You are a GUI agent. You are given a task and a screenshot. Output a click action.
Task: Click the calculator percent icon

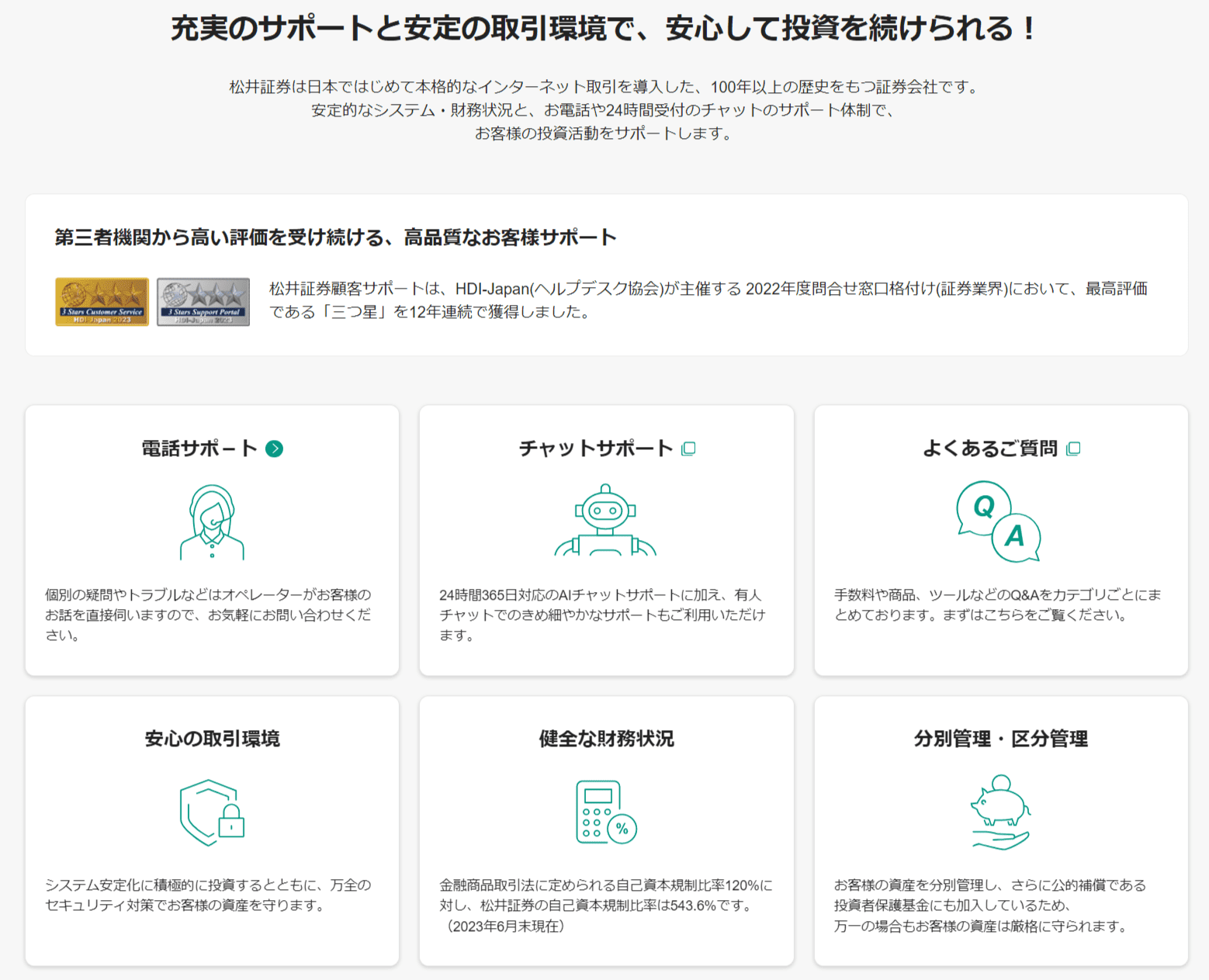[x=606, y=812]
